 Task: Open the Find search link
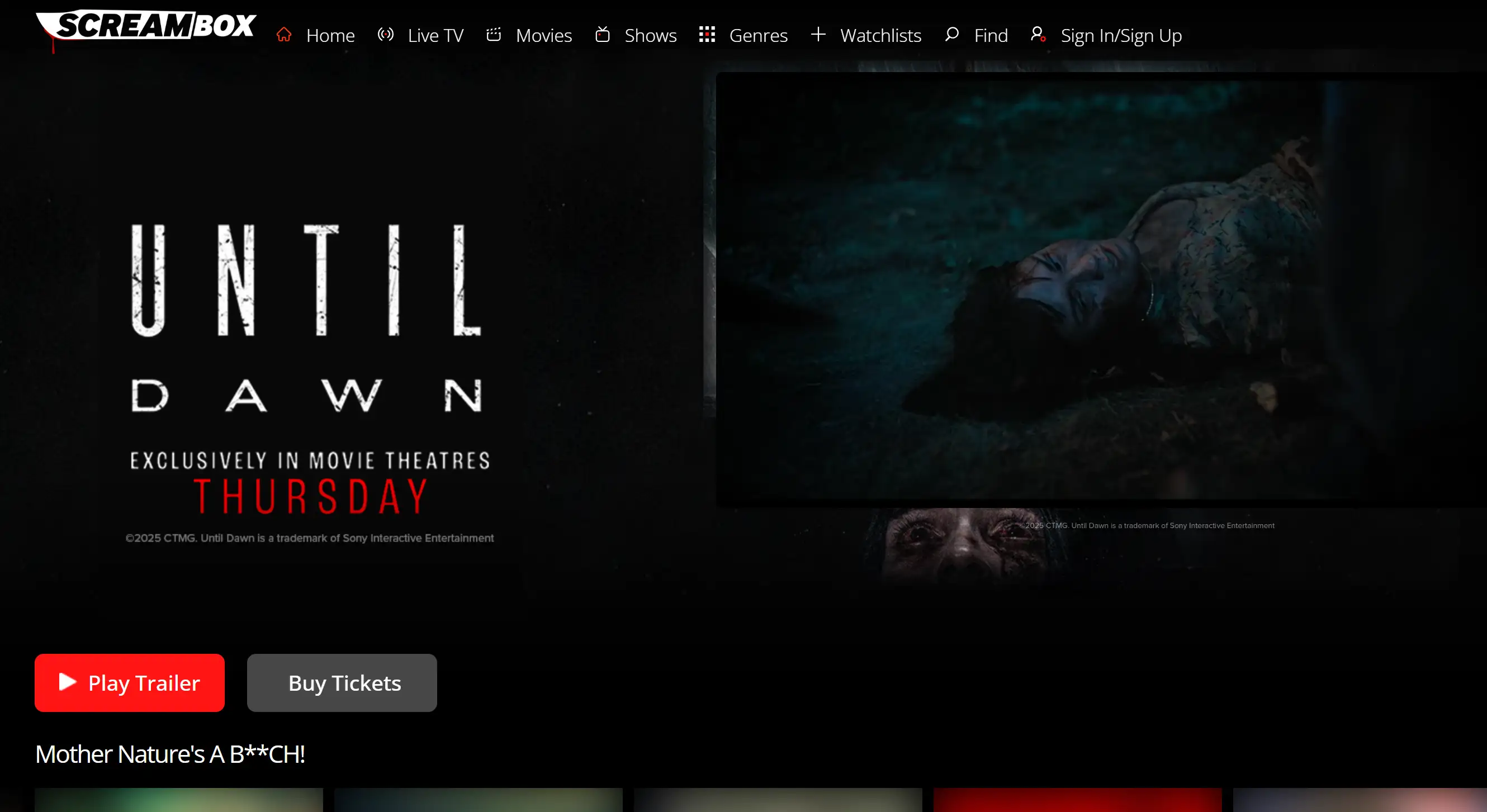pos(991,35)
